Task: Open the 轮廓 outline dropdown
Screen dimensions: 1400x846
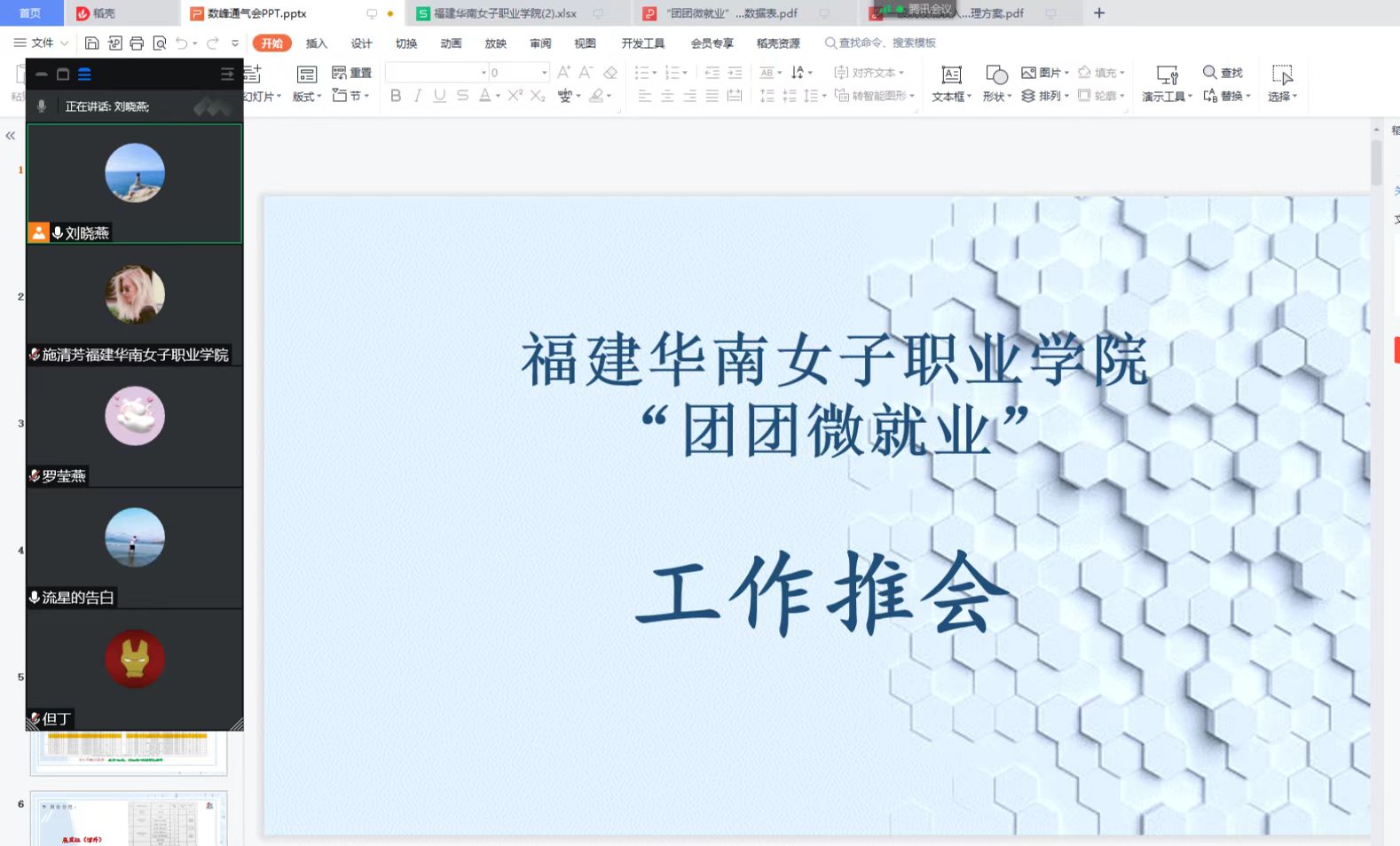Action: coord(1101,96)
